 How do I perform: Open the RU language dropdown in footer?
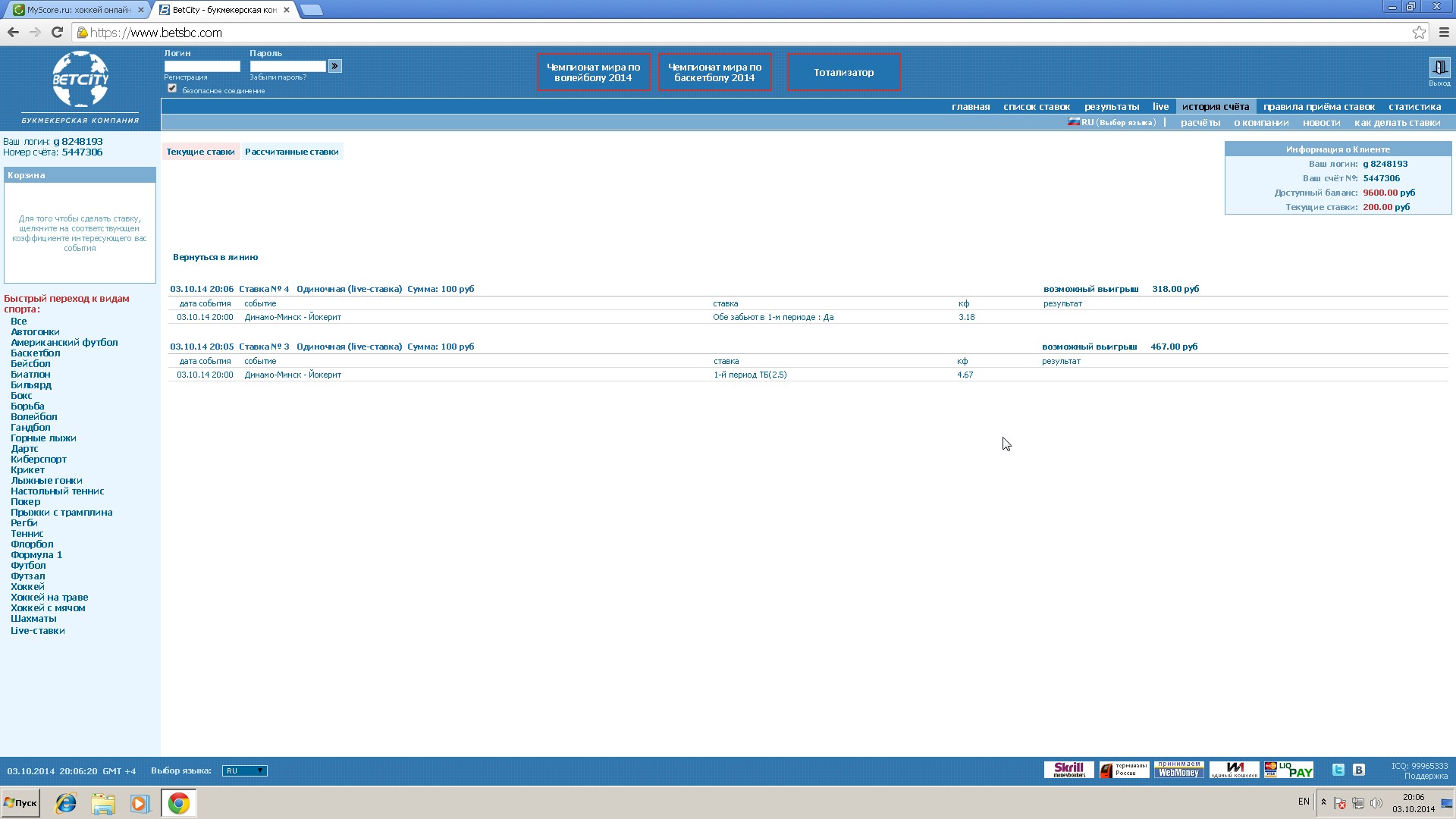(x=244, y=771)
